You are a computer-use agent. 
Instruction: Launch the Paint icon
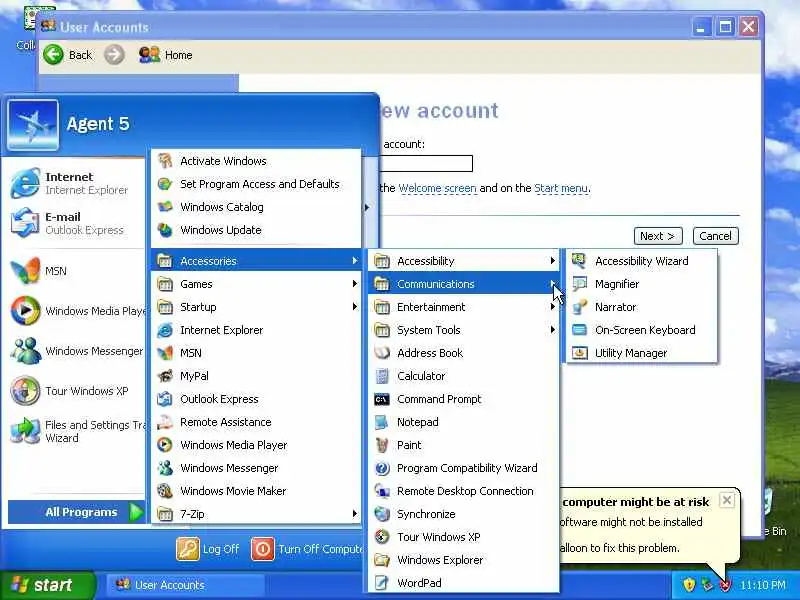pyautogui.click(x=382, y=445)
